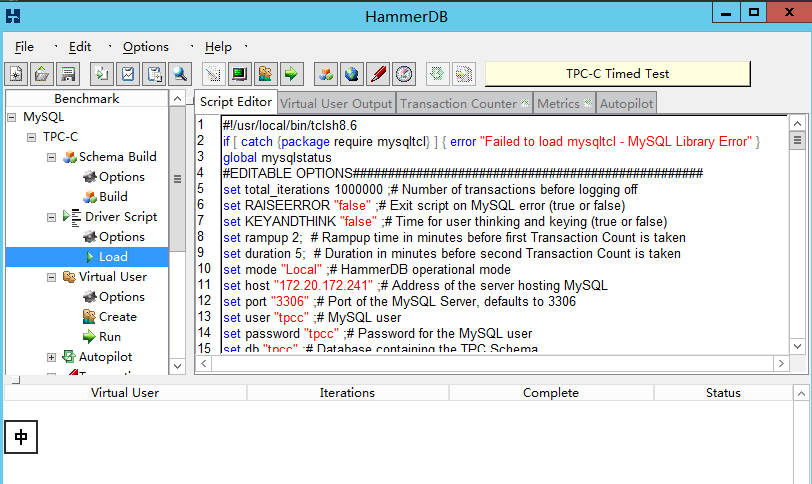The width and height of the screenshot is (812, 484).
Task: Click the globe toolbar icon
Action: pos(351,74)
